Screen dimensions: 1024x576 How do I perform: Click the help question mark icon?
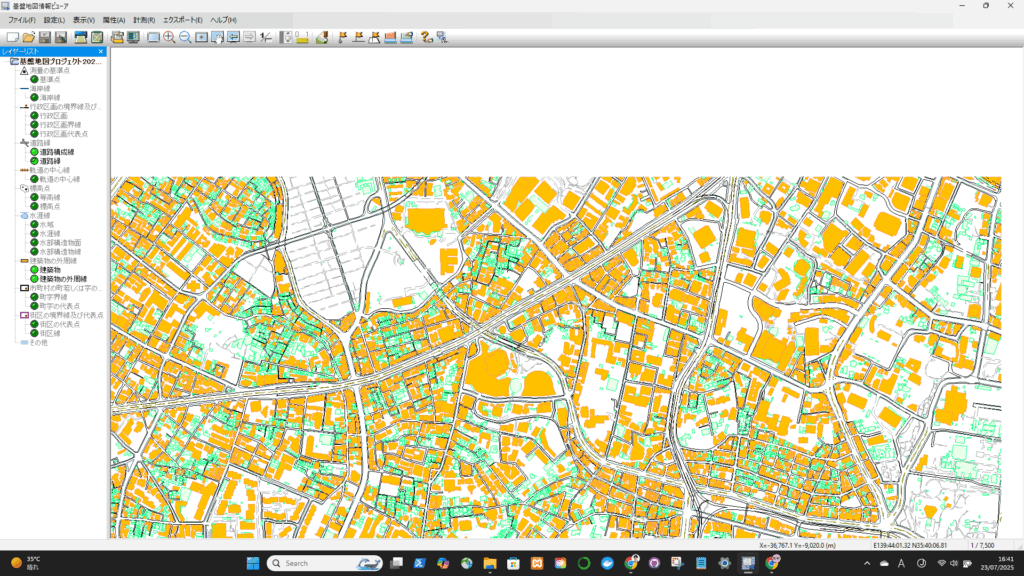426,37
